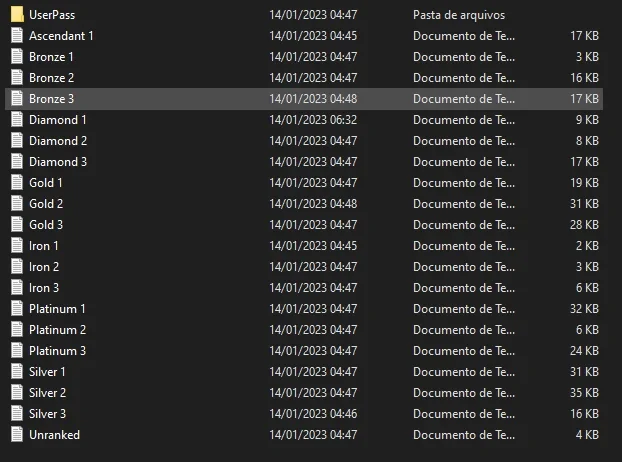Open the UserPass folder icon
The image size is (622, 462).
pyautogui.click(x=17, y=14)
